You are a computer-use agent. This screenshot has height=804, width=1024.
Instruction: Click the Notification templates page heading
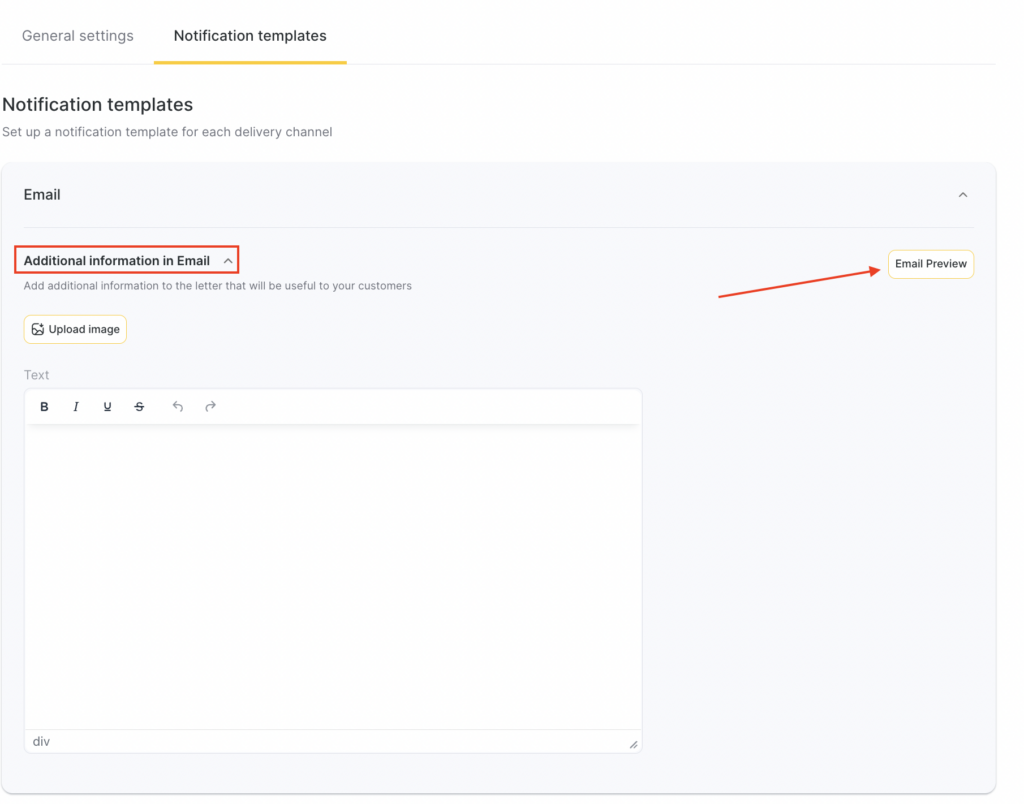coord(98,105)
